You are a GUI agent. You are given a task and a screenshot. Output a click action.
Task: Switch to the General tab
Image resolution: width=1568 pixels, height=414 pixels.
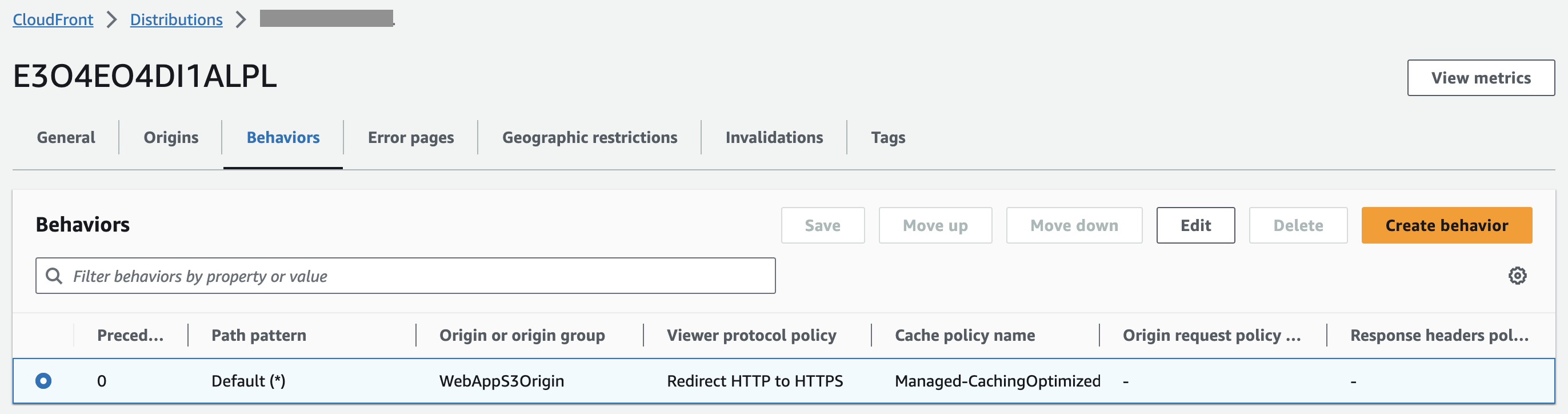pos(66,138)
